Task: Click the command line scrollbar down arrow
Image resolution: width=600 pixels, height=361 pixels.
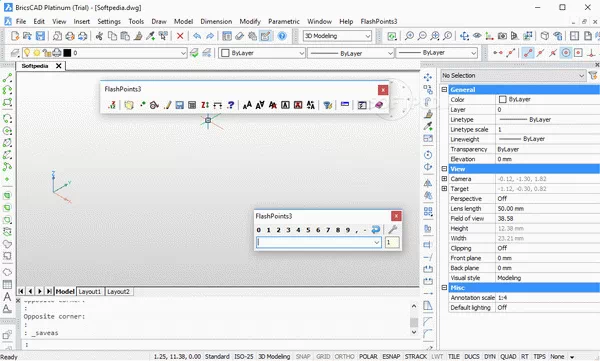Action: coord(414,332)
